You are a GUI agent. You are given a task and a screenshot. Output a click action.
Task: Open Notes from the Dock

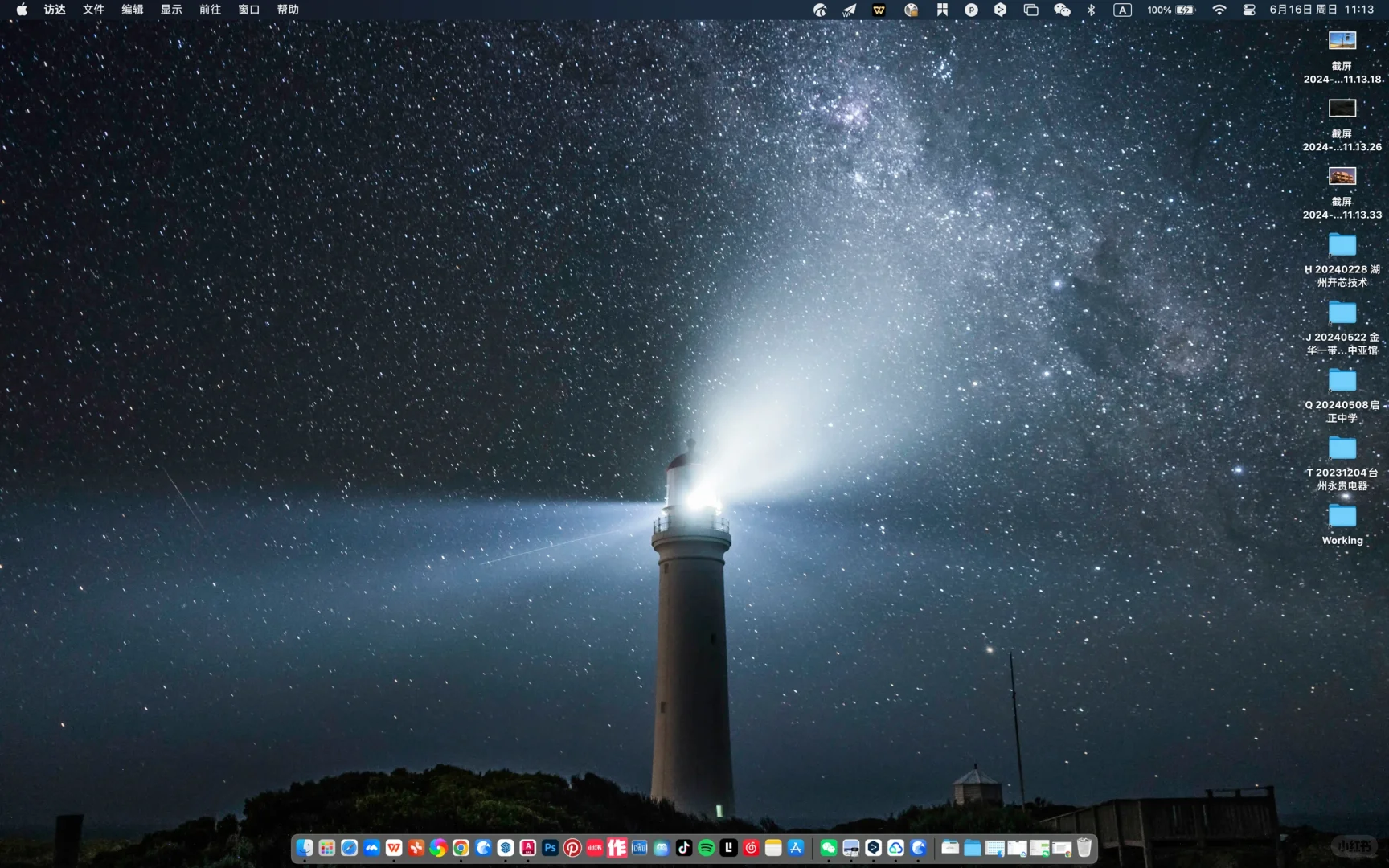coord(772,847)
